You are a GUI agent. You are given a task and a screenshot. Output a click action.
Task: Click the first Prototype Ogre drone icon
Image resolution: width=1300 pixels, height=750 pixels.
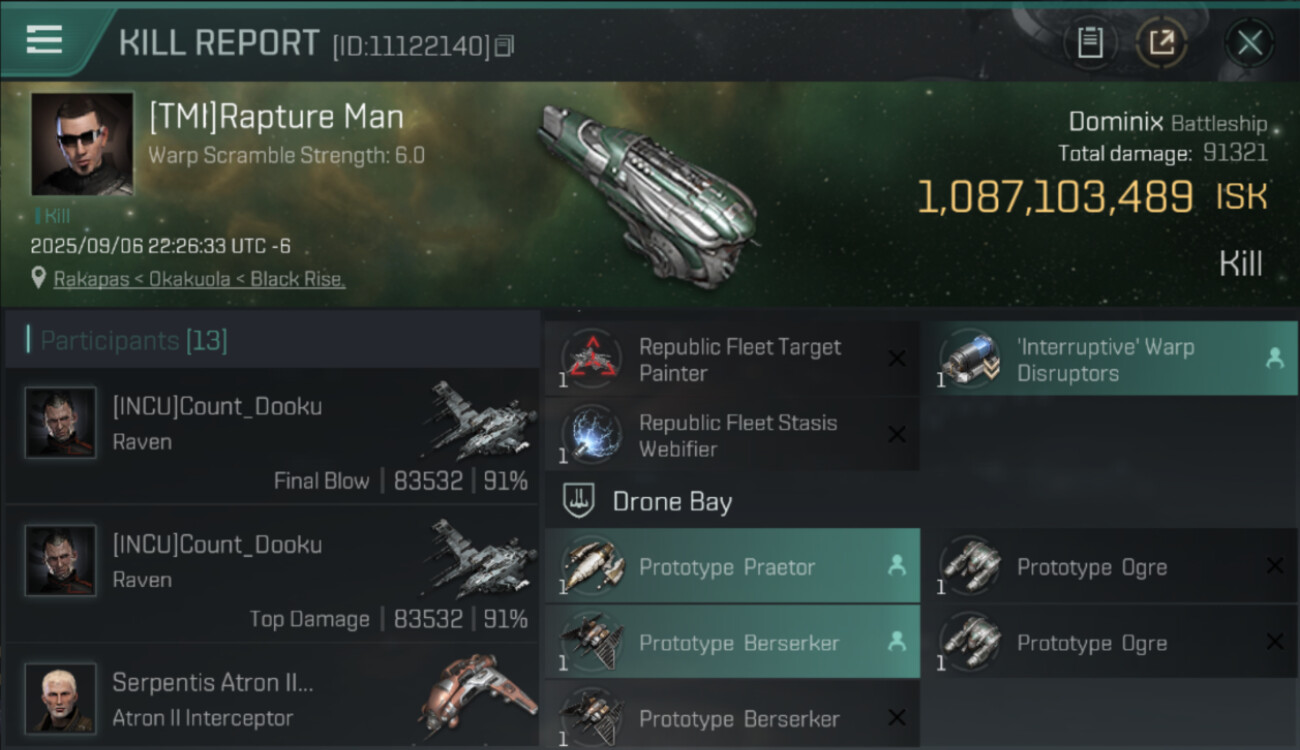pyautogui.click(x=969, y=567)
